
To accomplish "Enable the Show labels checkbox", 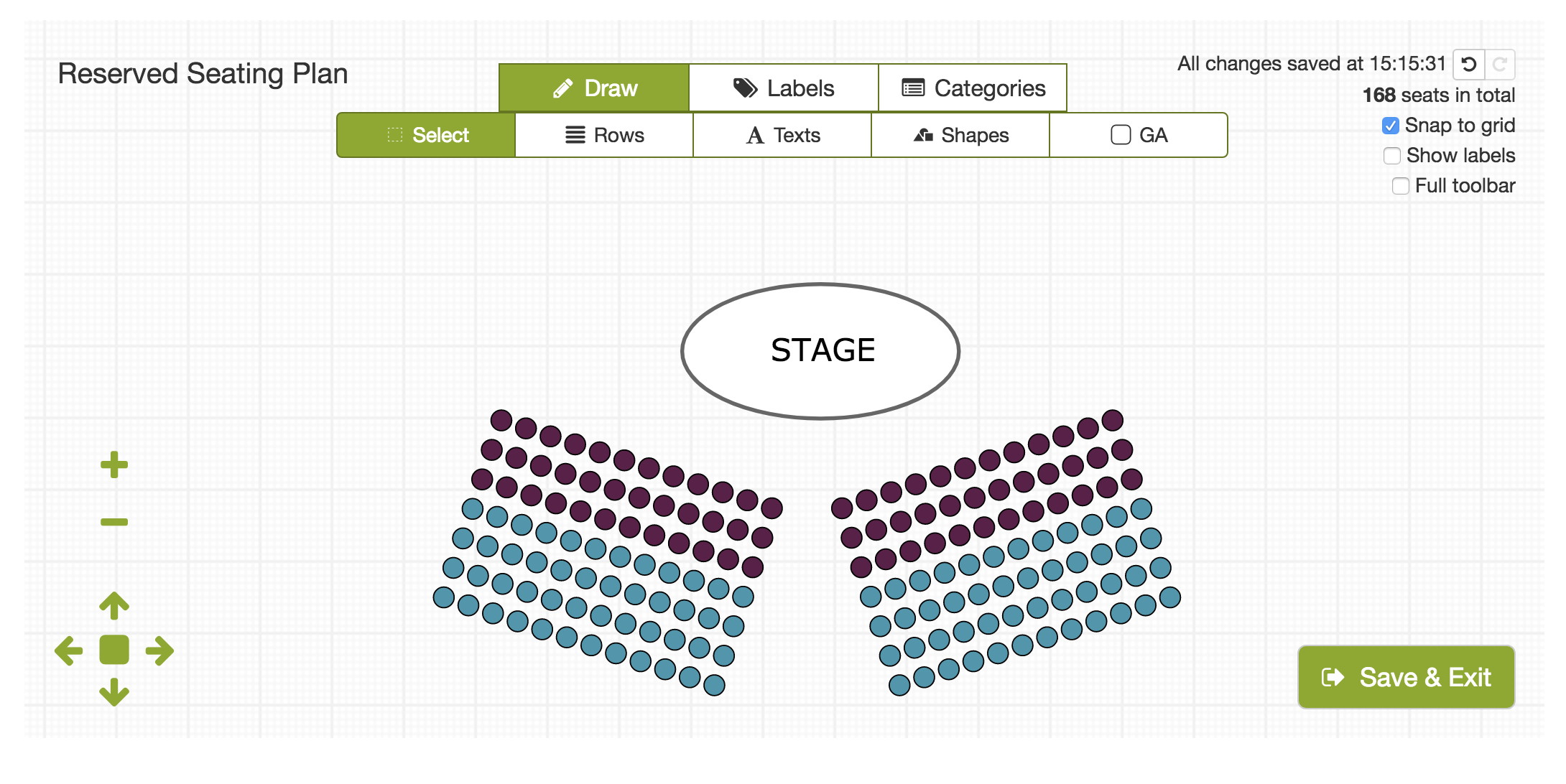I will coord(1392,156).
